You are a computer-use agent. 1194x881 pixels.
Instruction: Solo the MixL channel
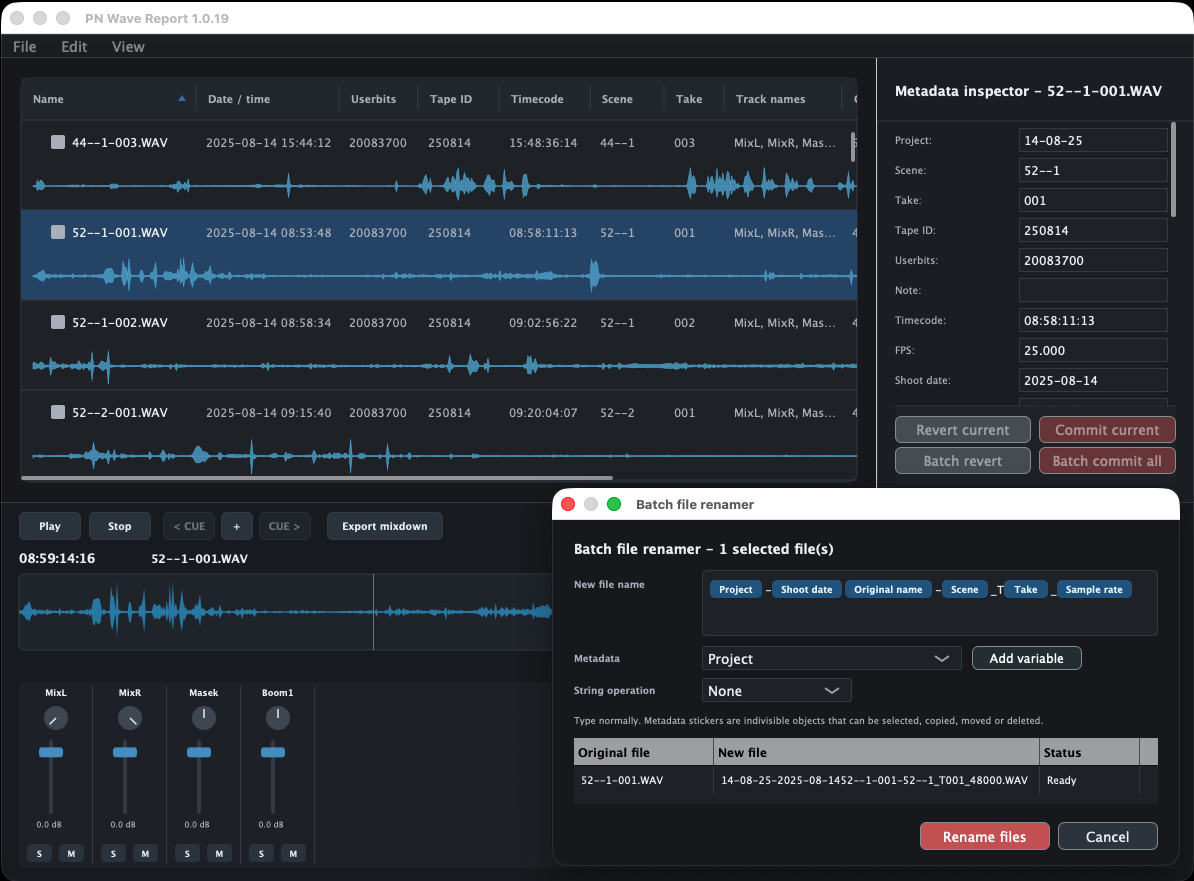[x=40, y=854]
